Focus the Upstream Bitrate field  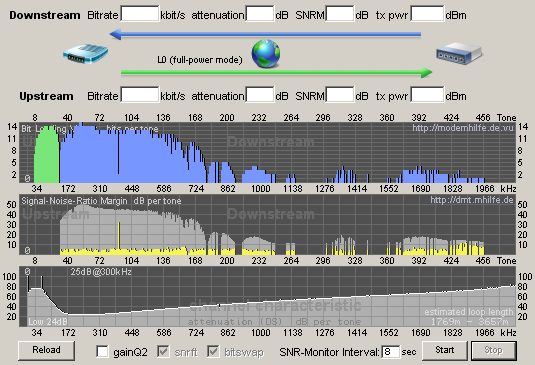point(140,94)
